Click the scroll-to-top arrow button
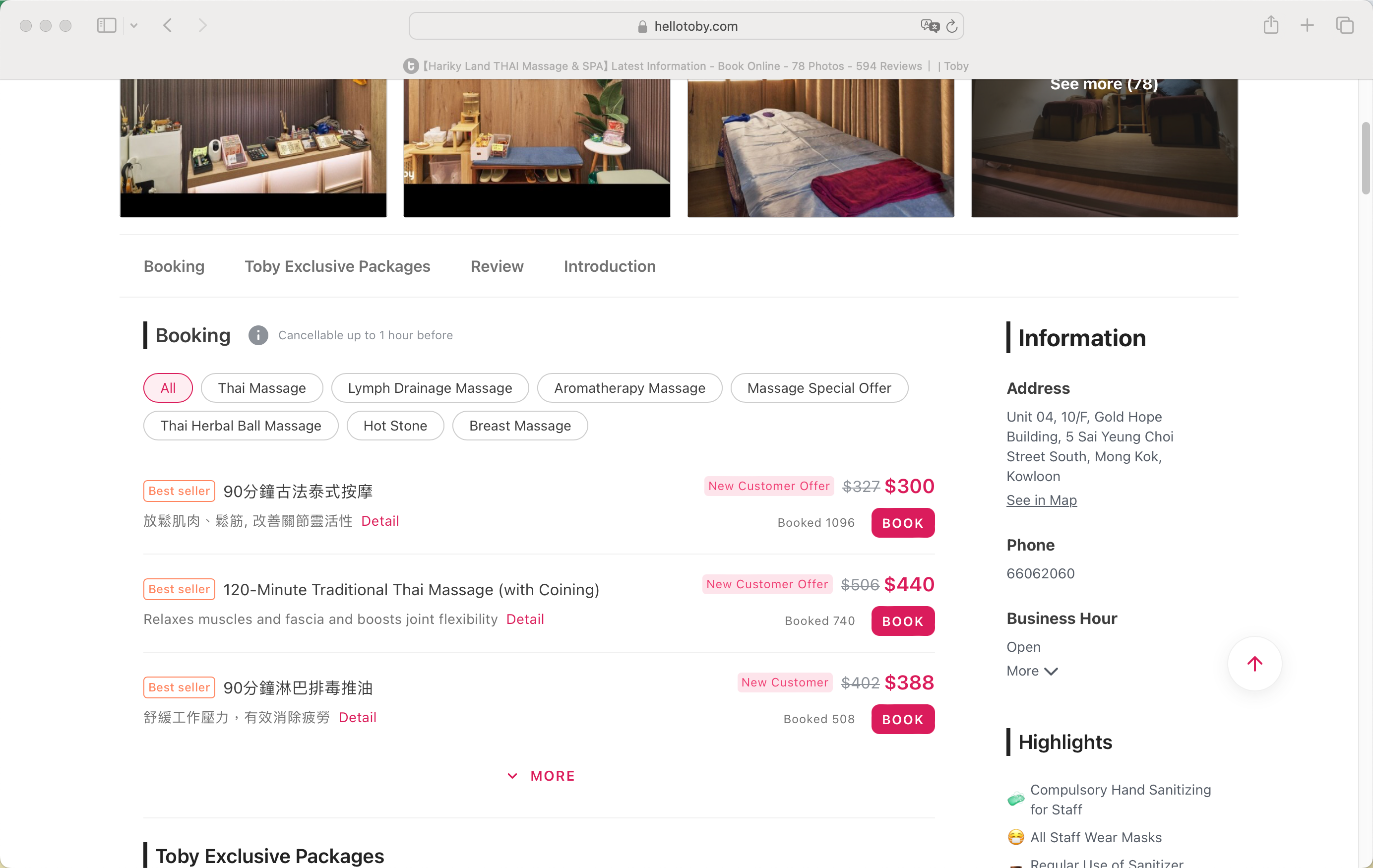 pos(1254,663)
